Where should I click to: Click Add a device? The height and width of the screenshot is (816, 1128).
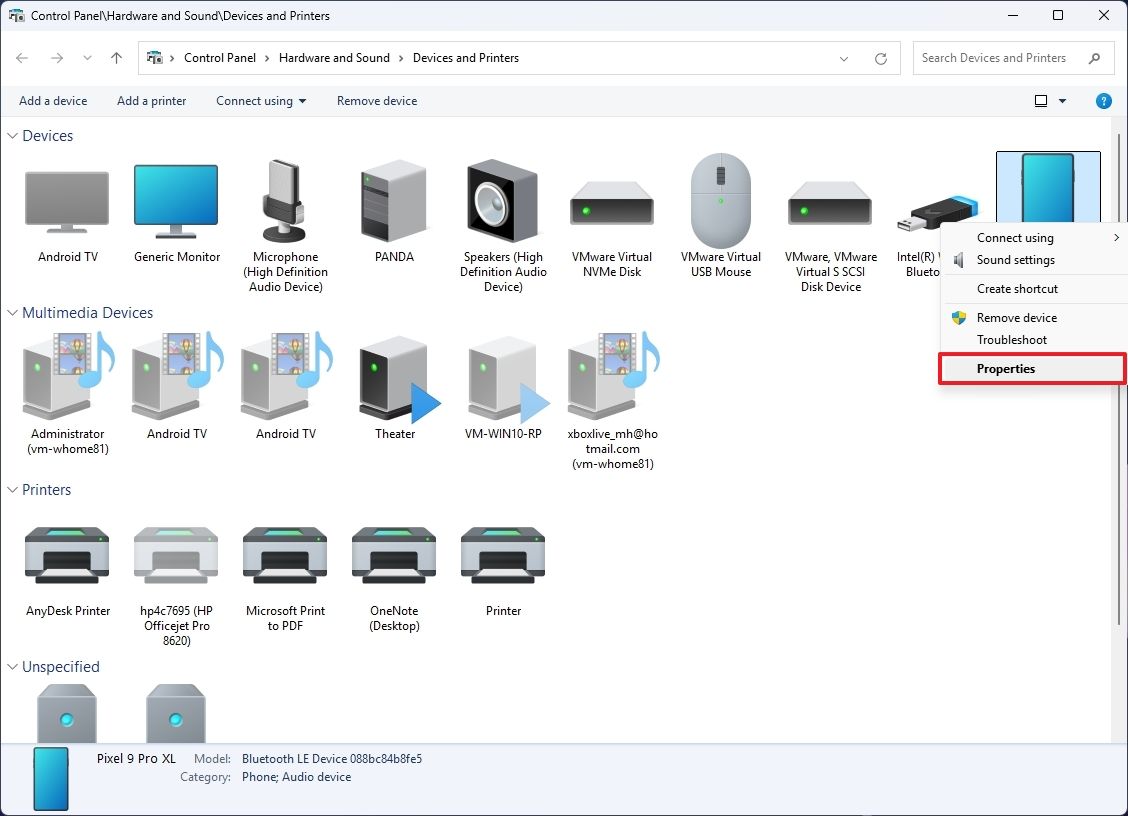pos(53,100)
